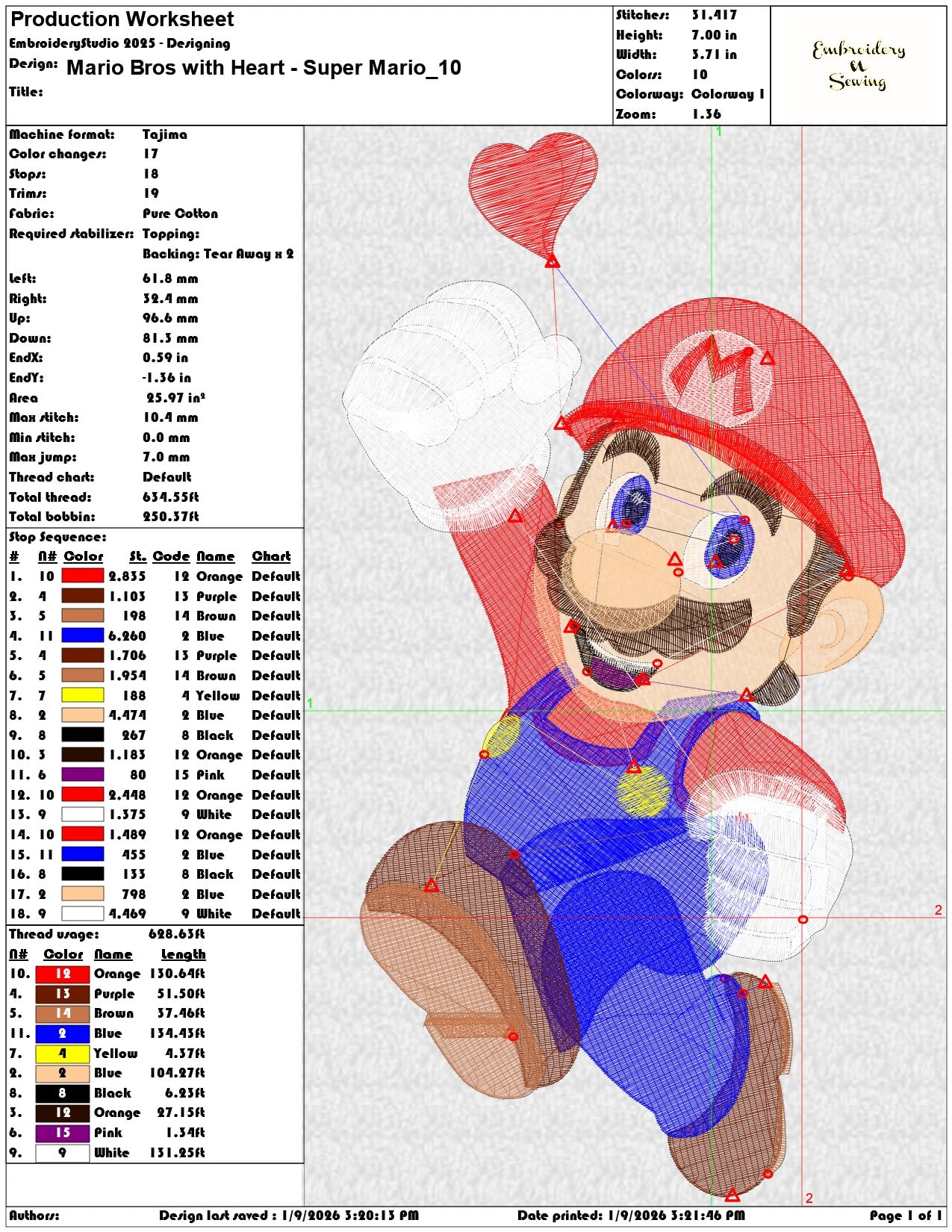Click the red swatch in stop sequence row 1
Screen dimensions: 952x1232
tap(82, 576)
